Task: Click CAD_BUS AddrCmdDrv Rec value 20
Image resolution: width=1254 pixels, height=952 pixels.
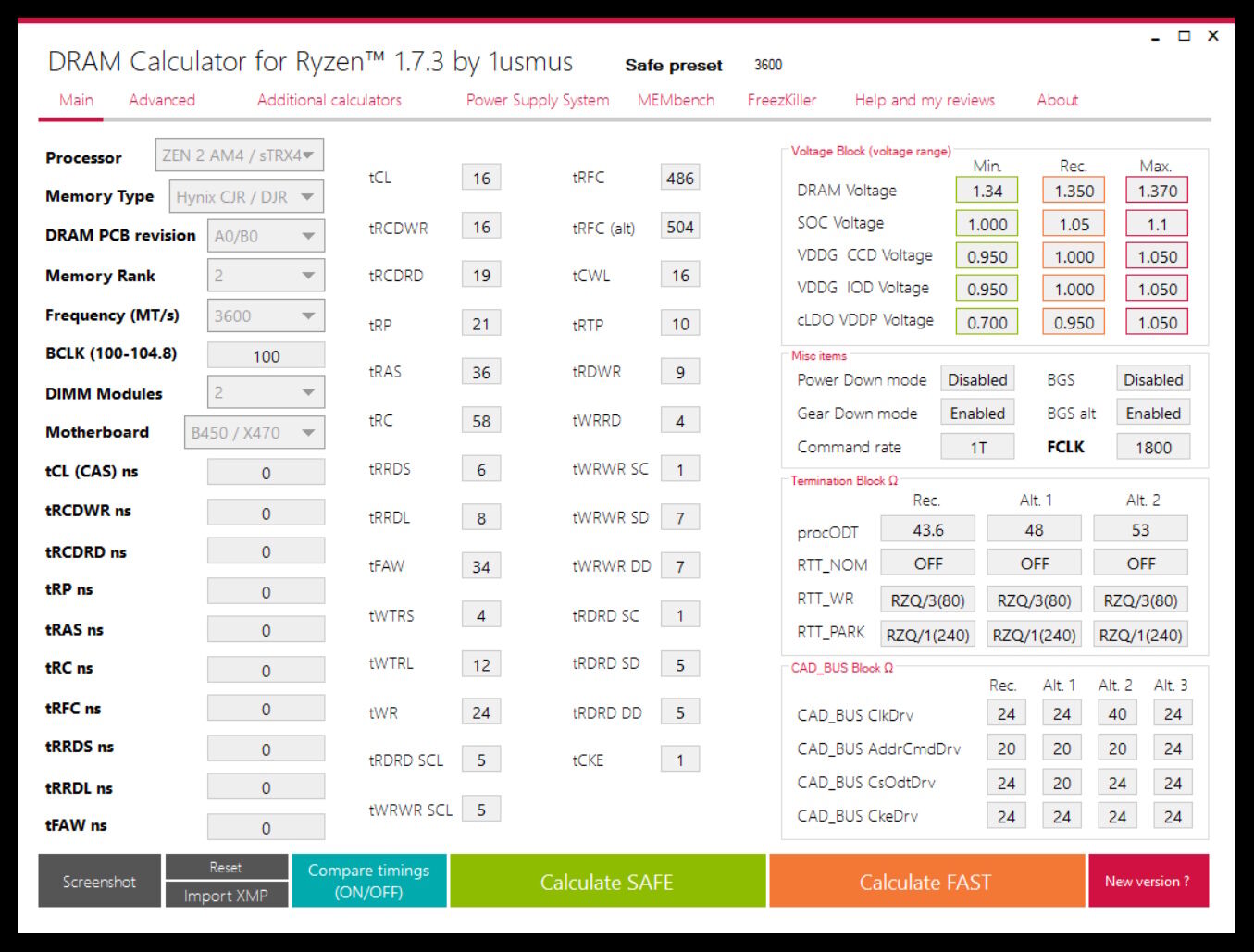Action: click(x=1006, y=748)
